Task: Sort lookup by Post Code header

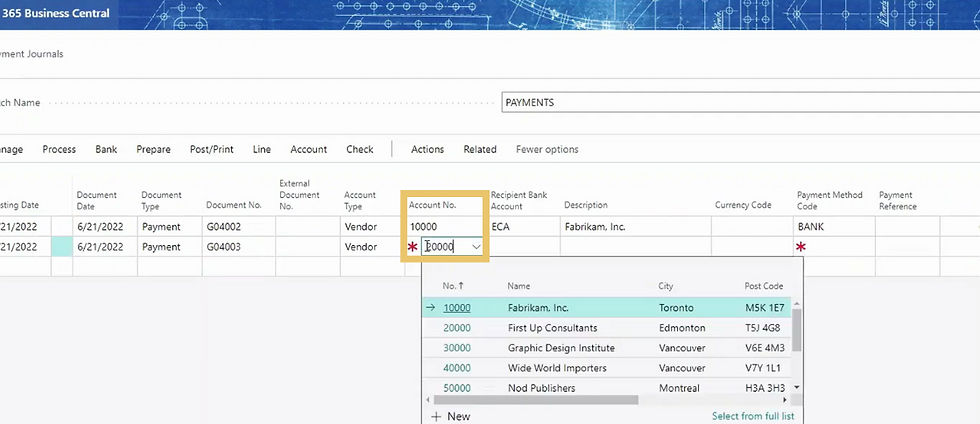Action: pyautogui.click(x=763, y=286)
